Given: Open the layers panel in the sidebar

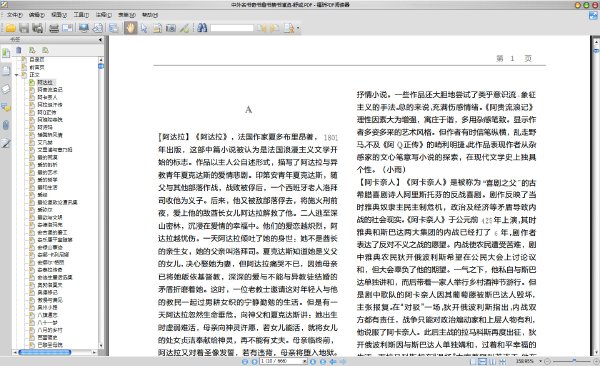Looking at the screenshot, I should 6,89.
